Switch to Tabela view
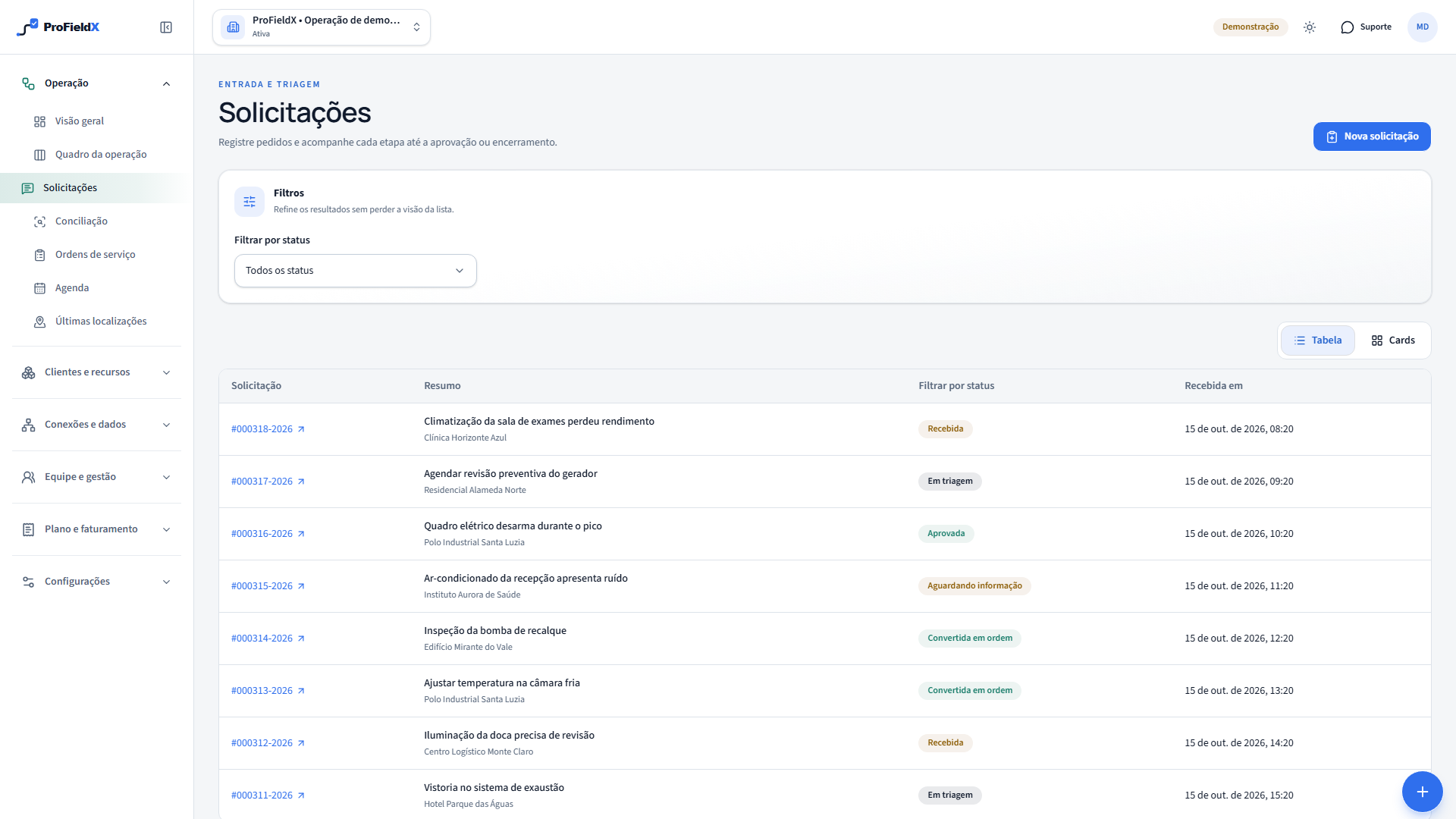 pyautogui.click(x=1318, y=340)
